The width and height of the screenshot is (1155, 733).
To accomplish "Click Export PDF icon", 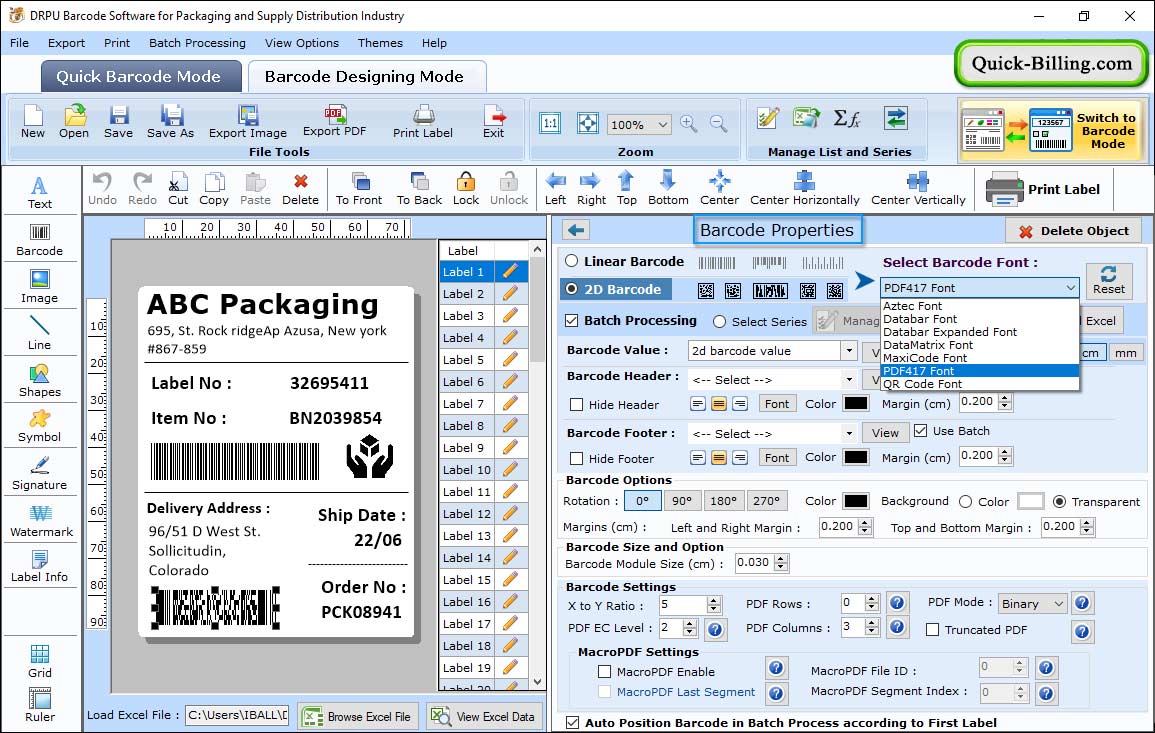I will coord(334,122).
